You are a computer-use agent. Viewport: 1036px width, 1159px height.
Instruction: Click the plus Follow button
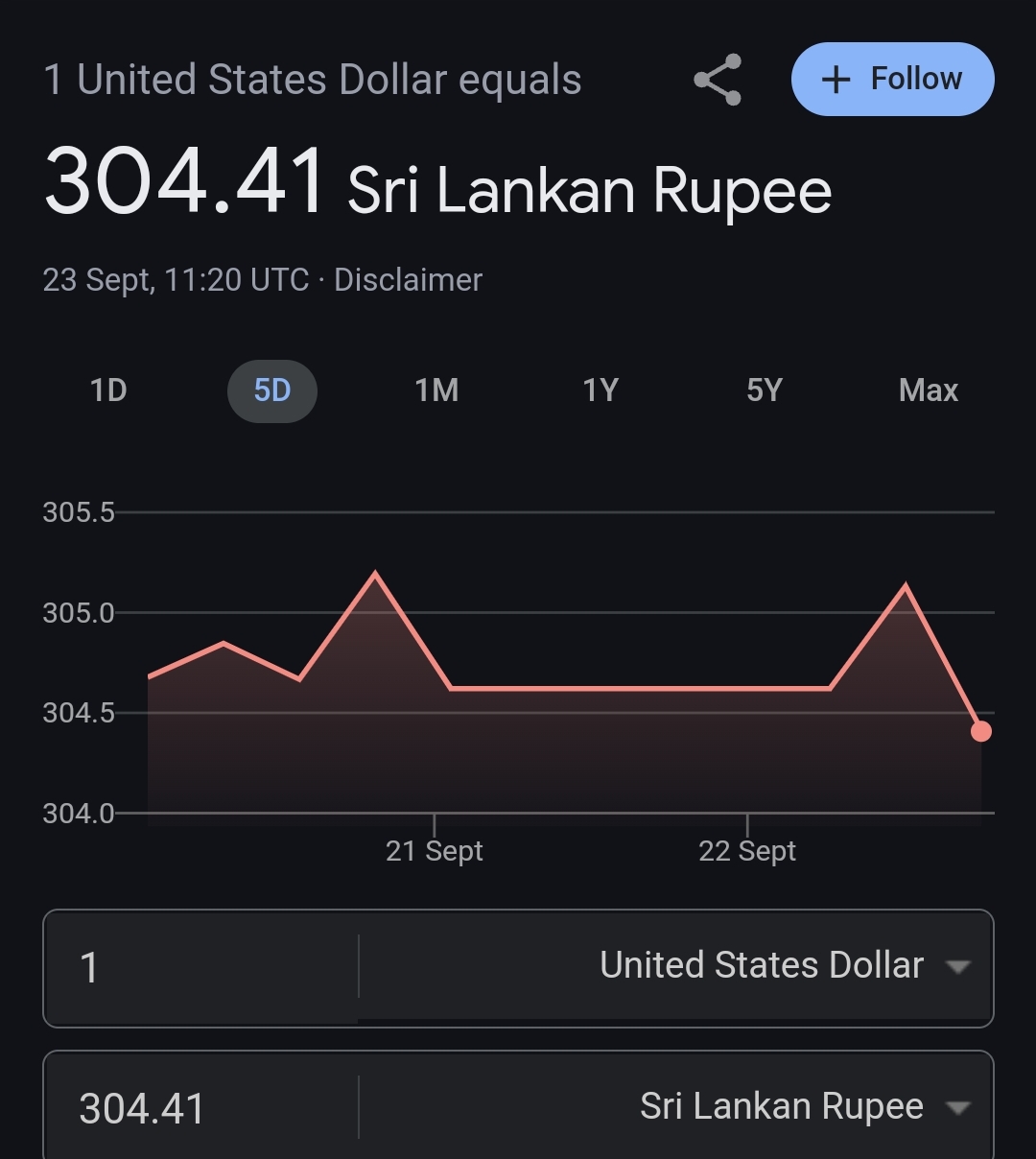tap(892, 79)
